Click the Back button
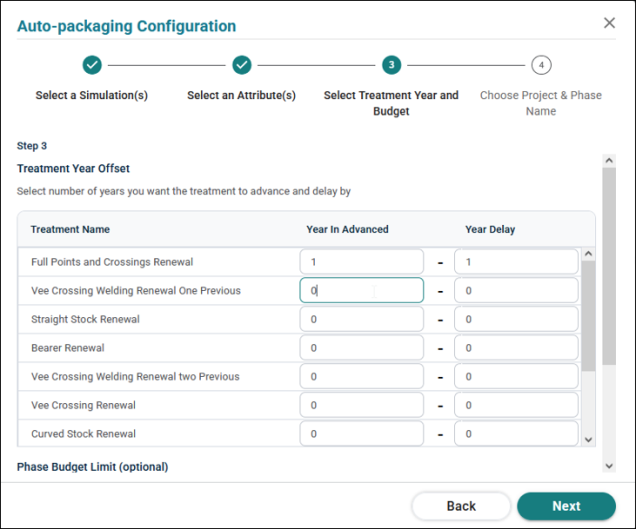636x529 pixels. point(461,506)
